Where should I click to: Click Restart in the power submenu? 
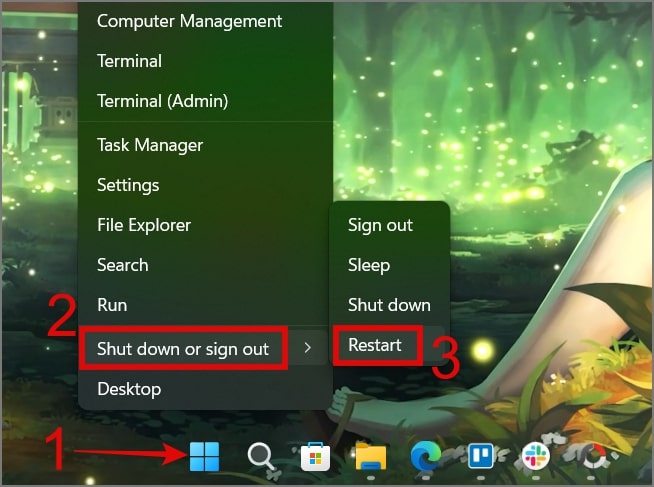375,345
